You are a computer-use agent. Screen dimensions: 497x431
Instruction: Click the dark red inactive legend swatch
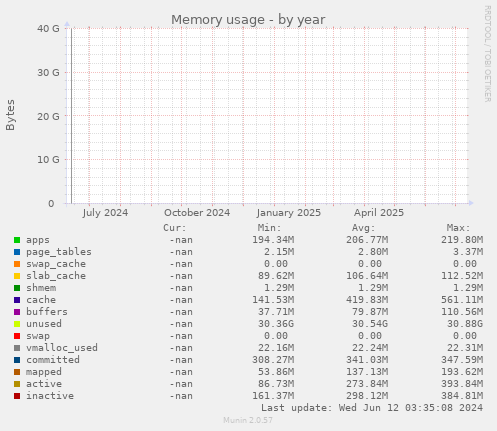click(17, 396)
